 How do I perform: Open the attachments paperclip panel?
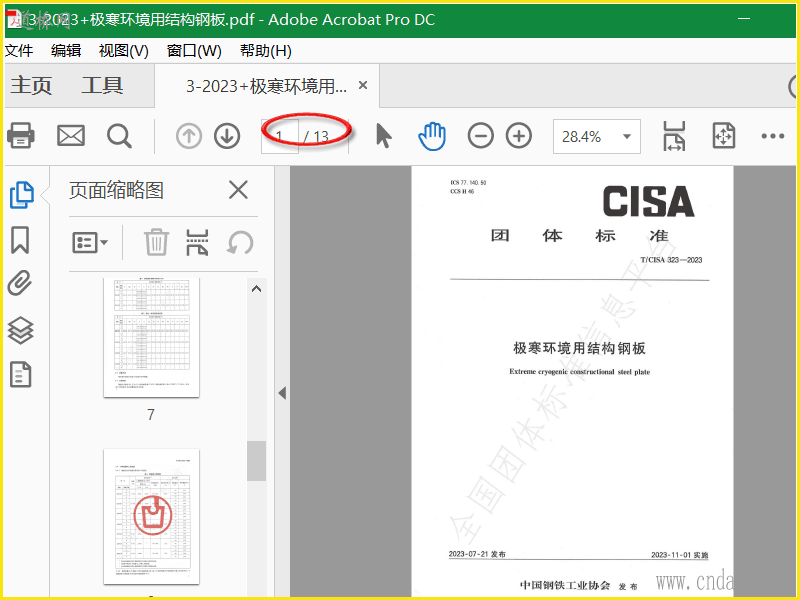tap(20, 283)
